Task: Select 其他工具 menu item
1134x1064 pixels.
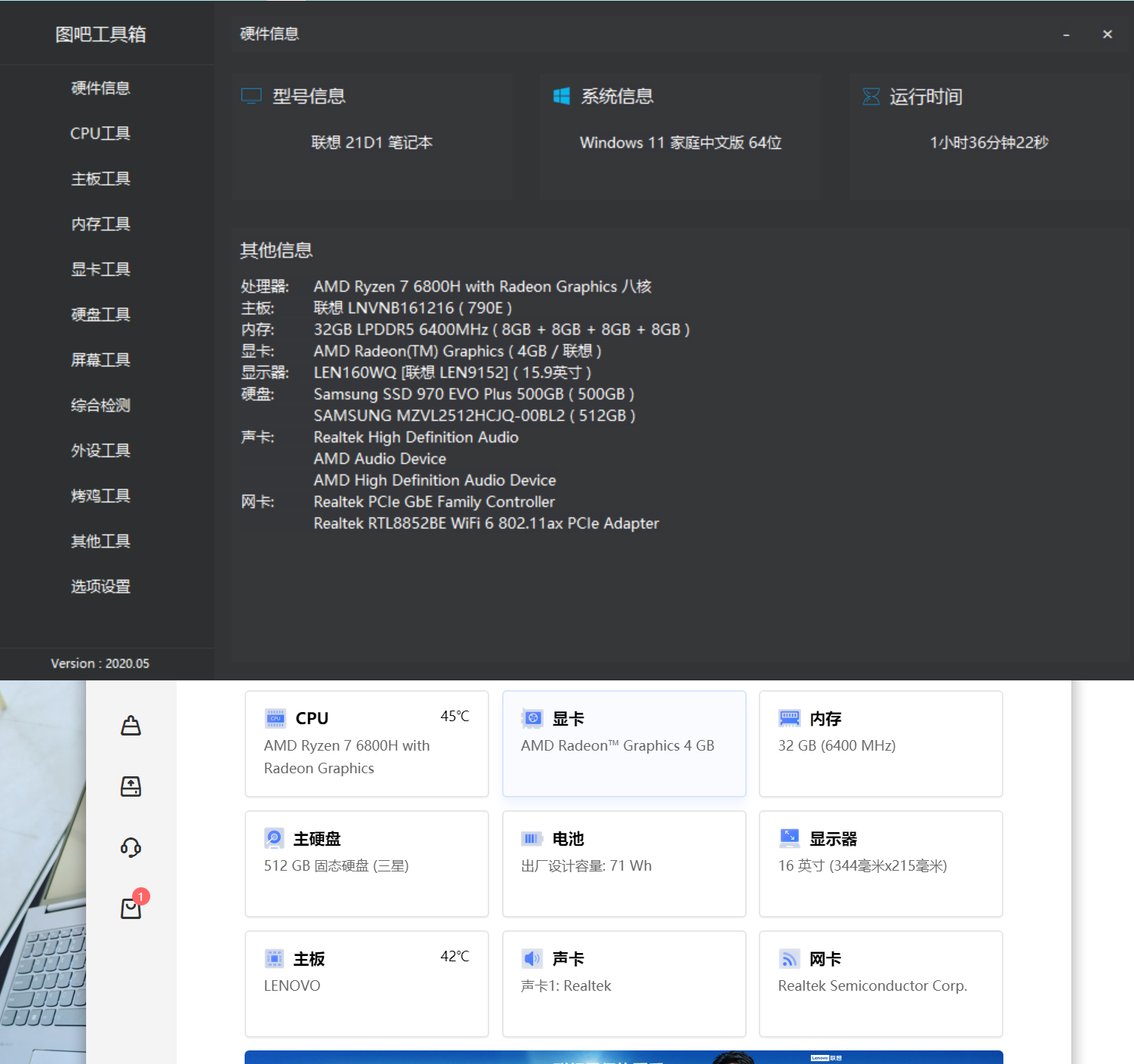Action: click(x=100, y=541)
